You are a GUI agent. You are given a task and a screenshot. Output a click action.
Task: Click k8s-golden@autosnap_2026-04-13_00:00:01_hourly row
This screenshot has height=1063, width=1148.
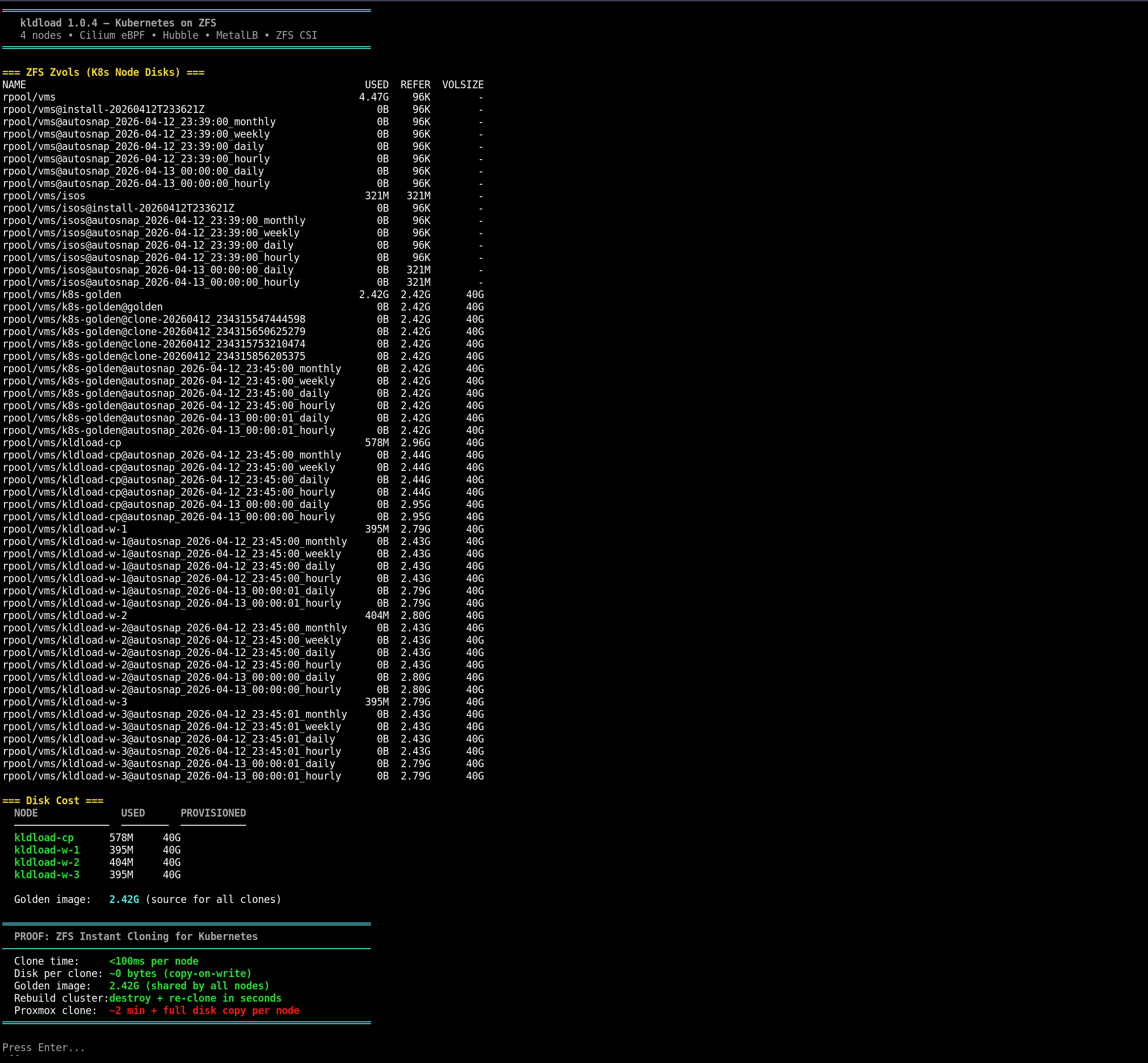(x=243, y=430)
